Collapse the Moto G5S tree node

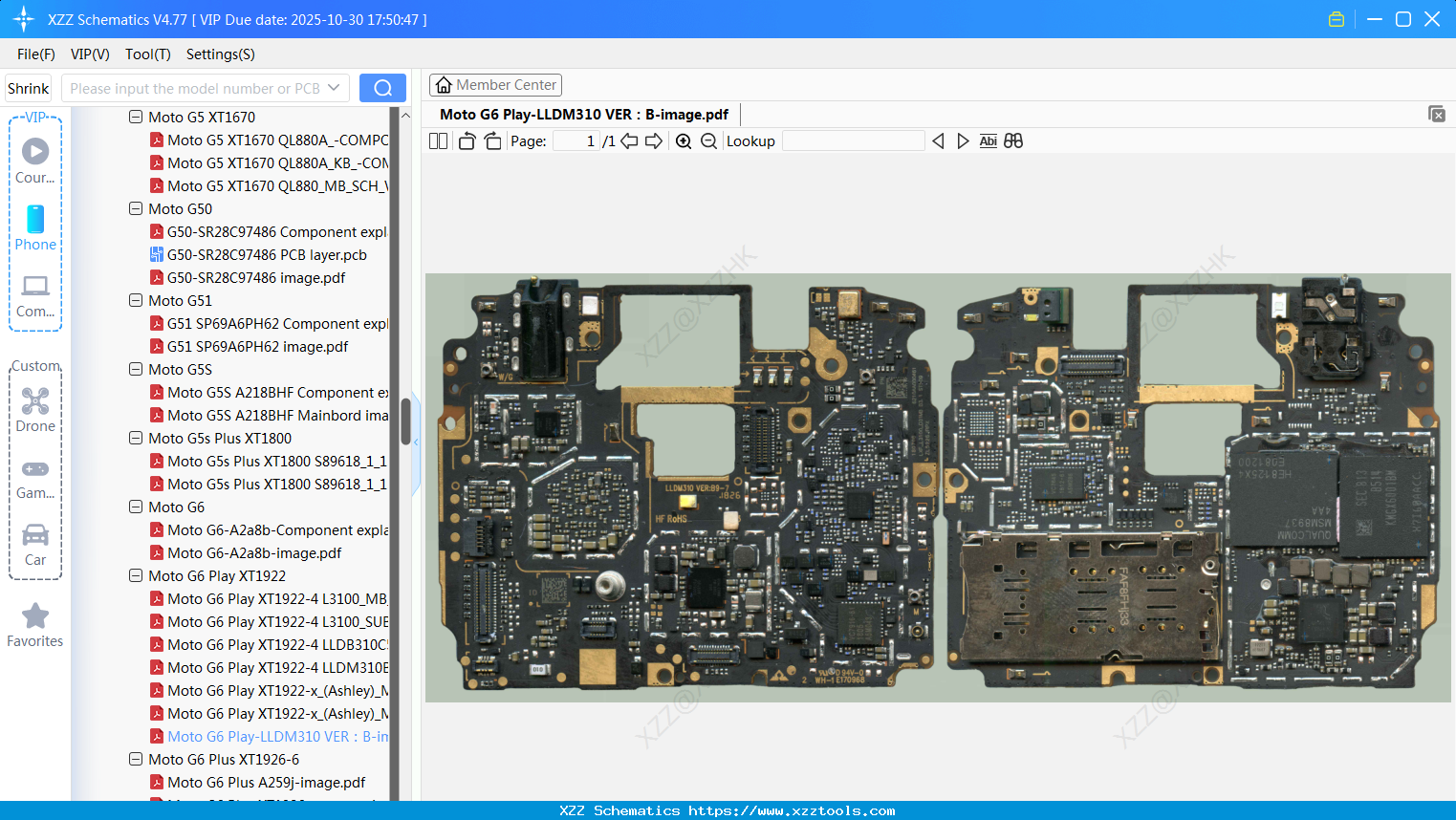click(136, 370)
